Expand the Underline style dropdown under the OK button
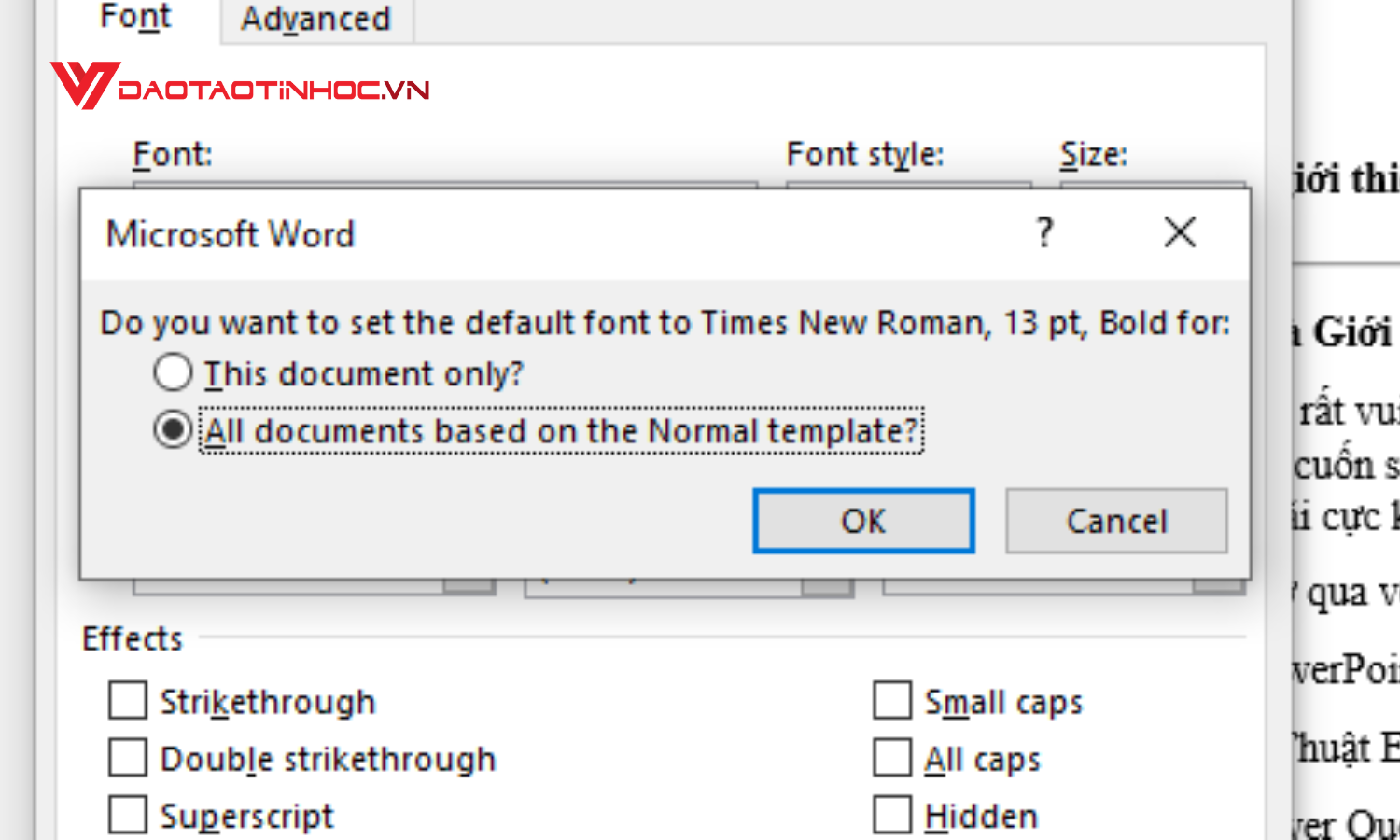 point(827,587)
